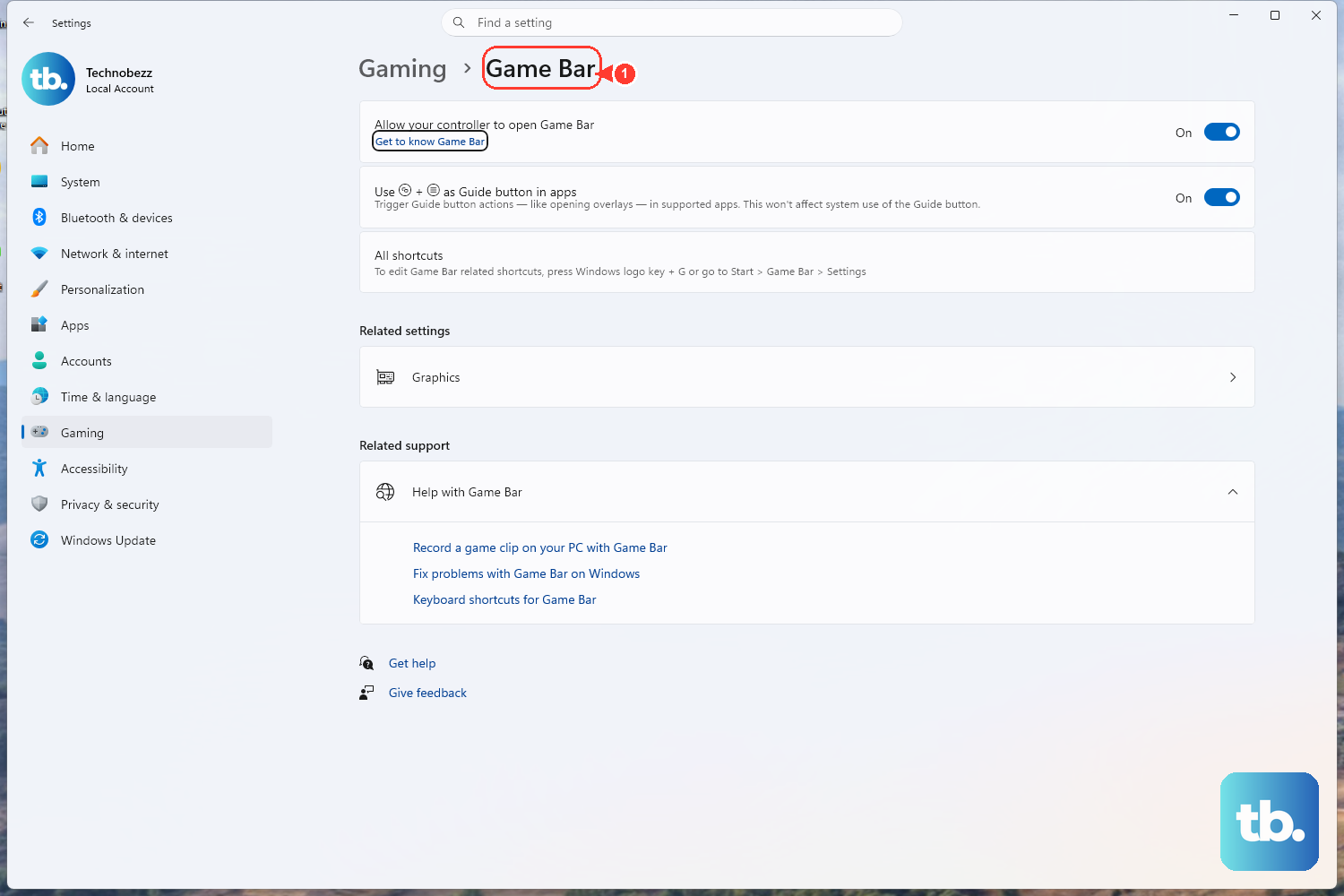Click the Technobezz profile avatar
Viewport: 1344px width, 896px height.
(x=48, y=79)
